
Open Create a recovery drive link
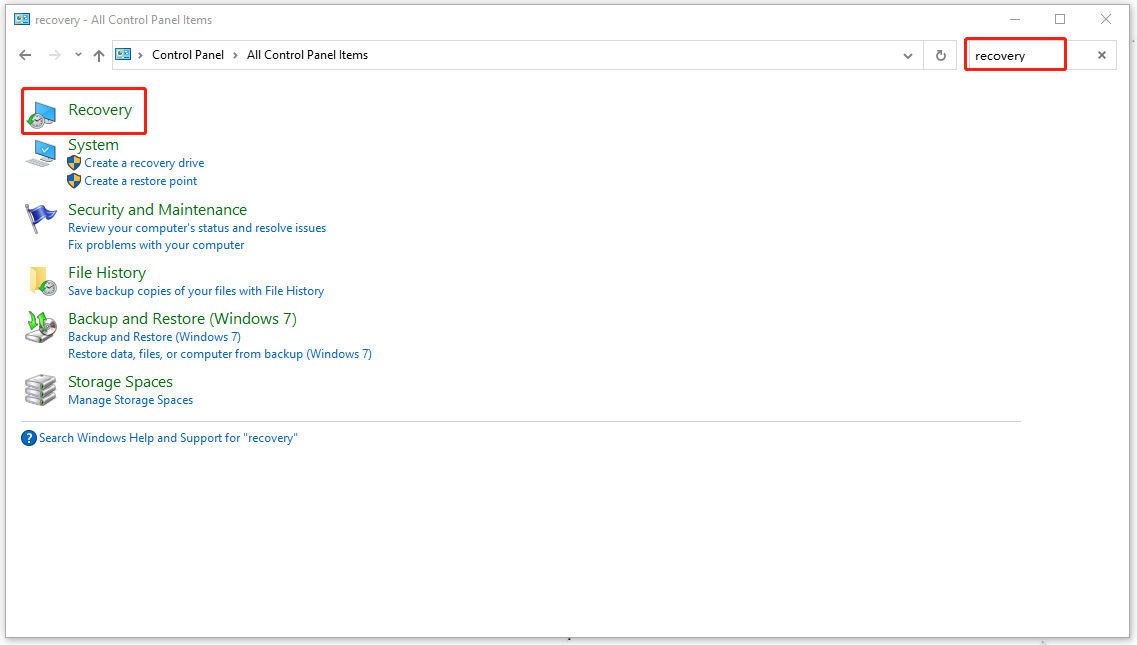click(x=144, y=163)
